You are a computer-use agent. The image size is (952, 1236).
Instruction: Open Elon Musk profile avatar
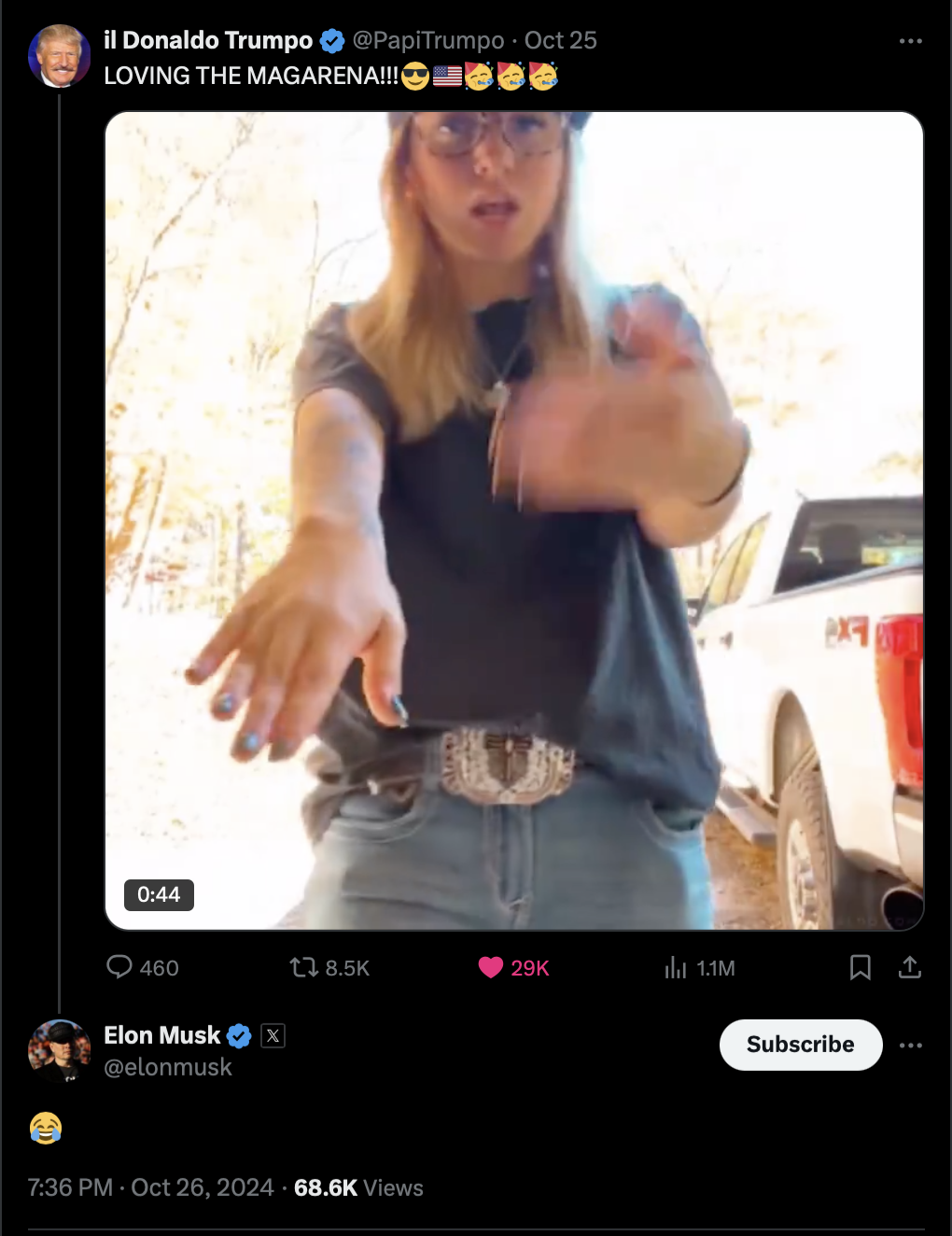click(x=60, y=1051)
